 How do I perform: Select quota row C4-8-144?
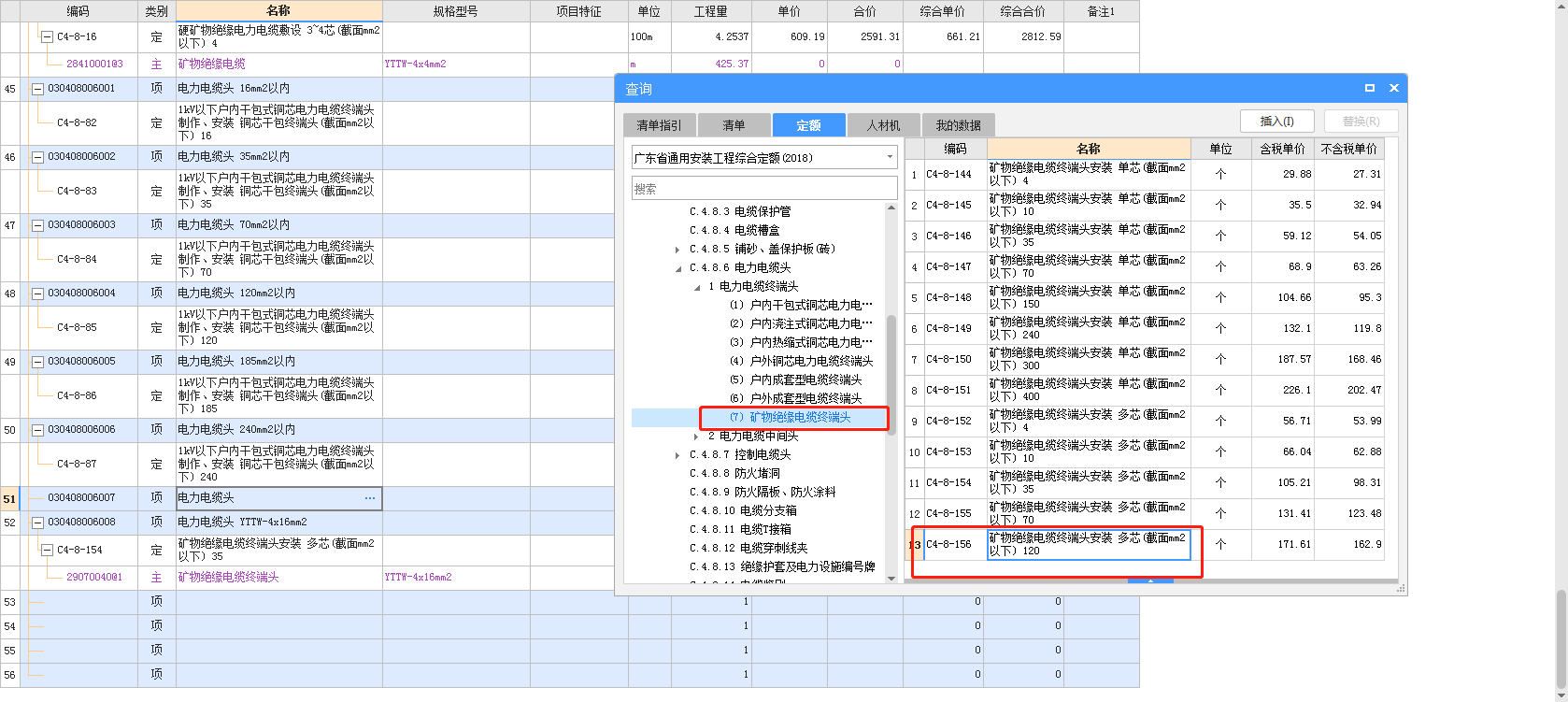(1145, 174)
